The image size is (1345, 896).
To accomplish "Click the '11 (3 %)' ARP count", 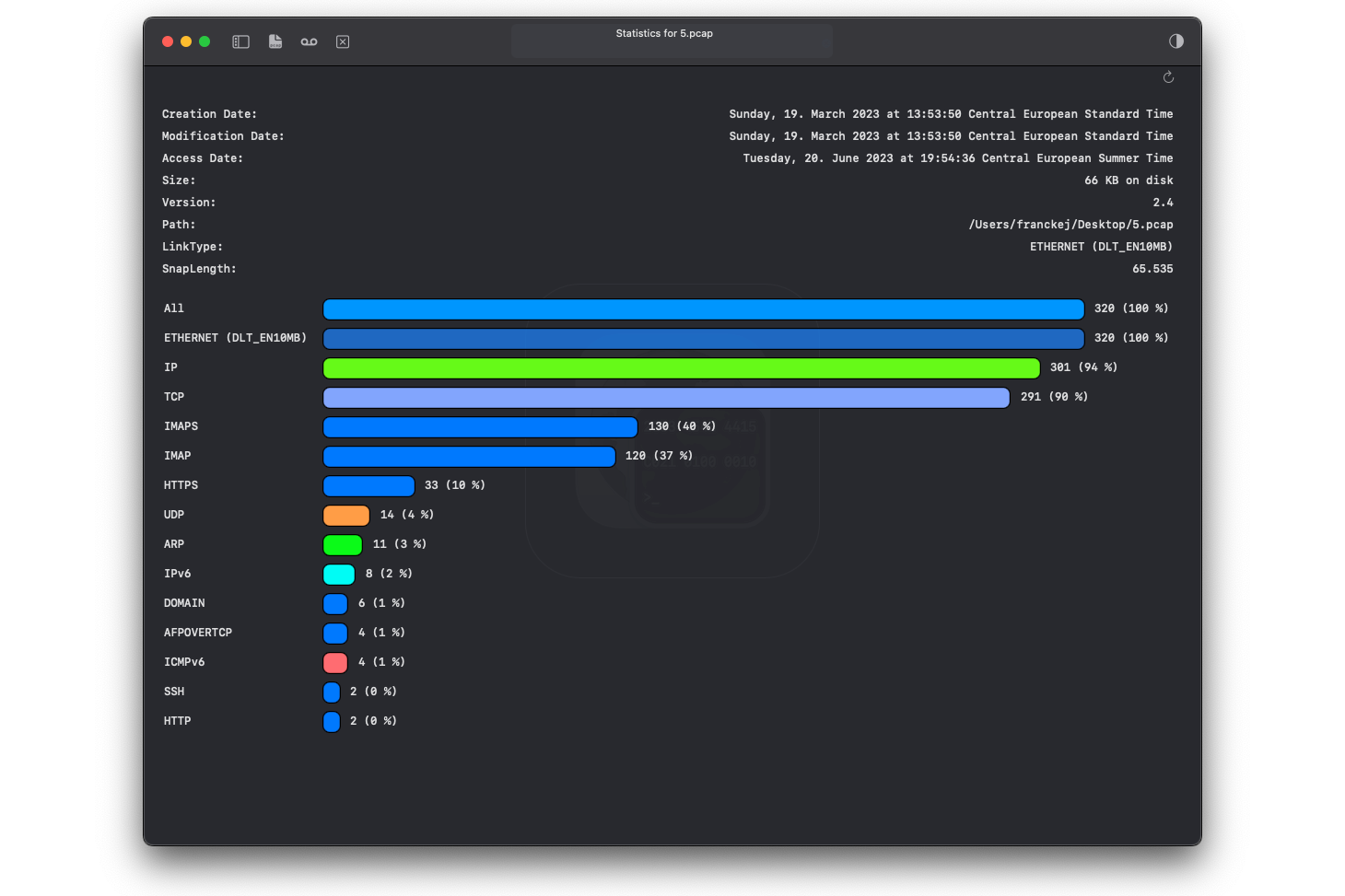I will pyautogui.click(x=400, y=544).
